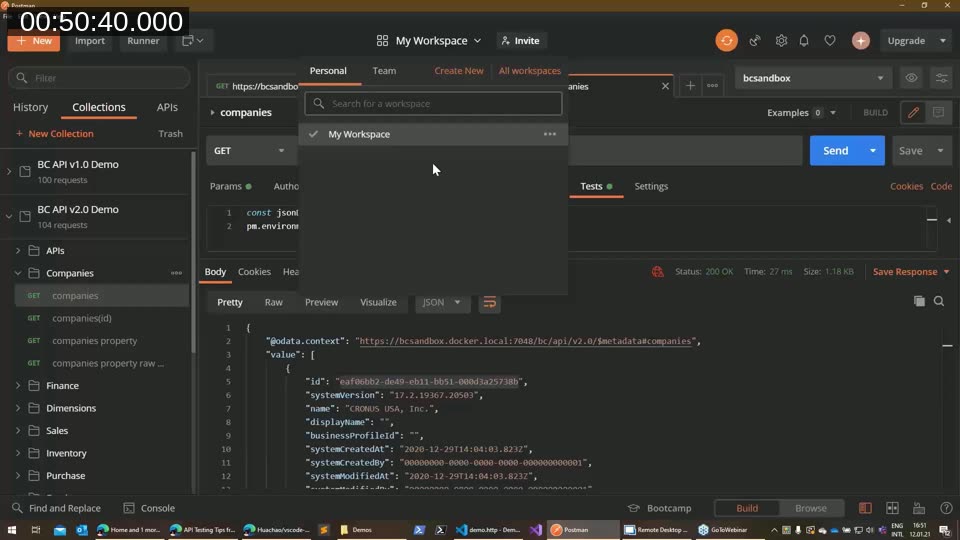Search the response with magnifier icon
The image size is (960, 540).
[939, 301]
